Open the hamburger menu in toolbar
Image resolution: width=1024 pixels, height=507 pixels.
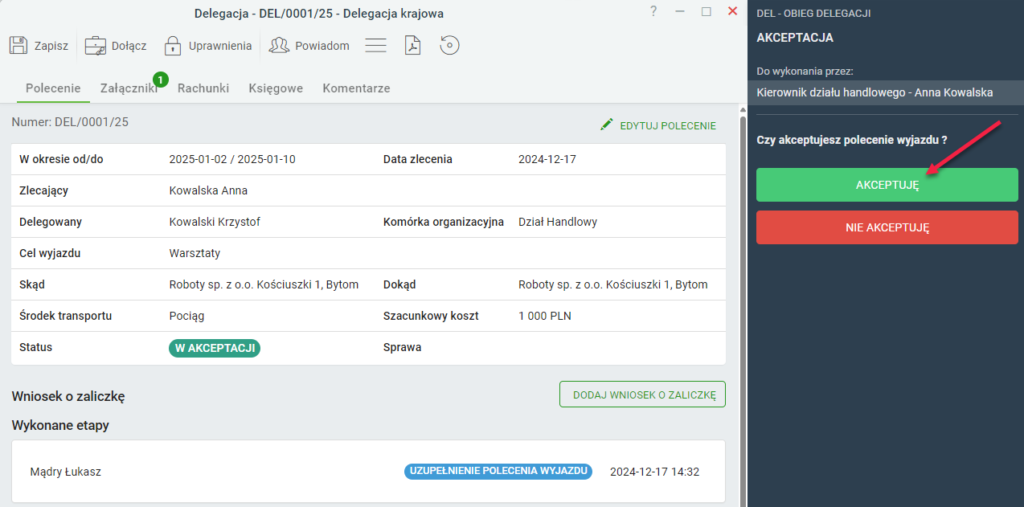pos(376,46)
